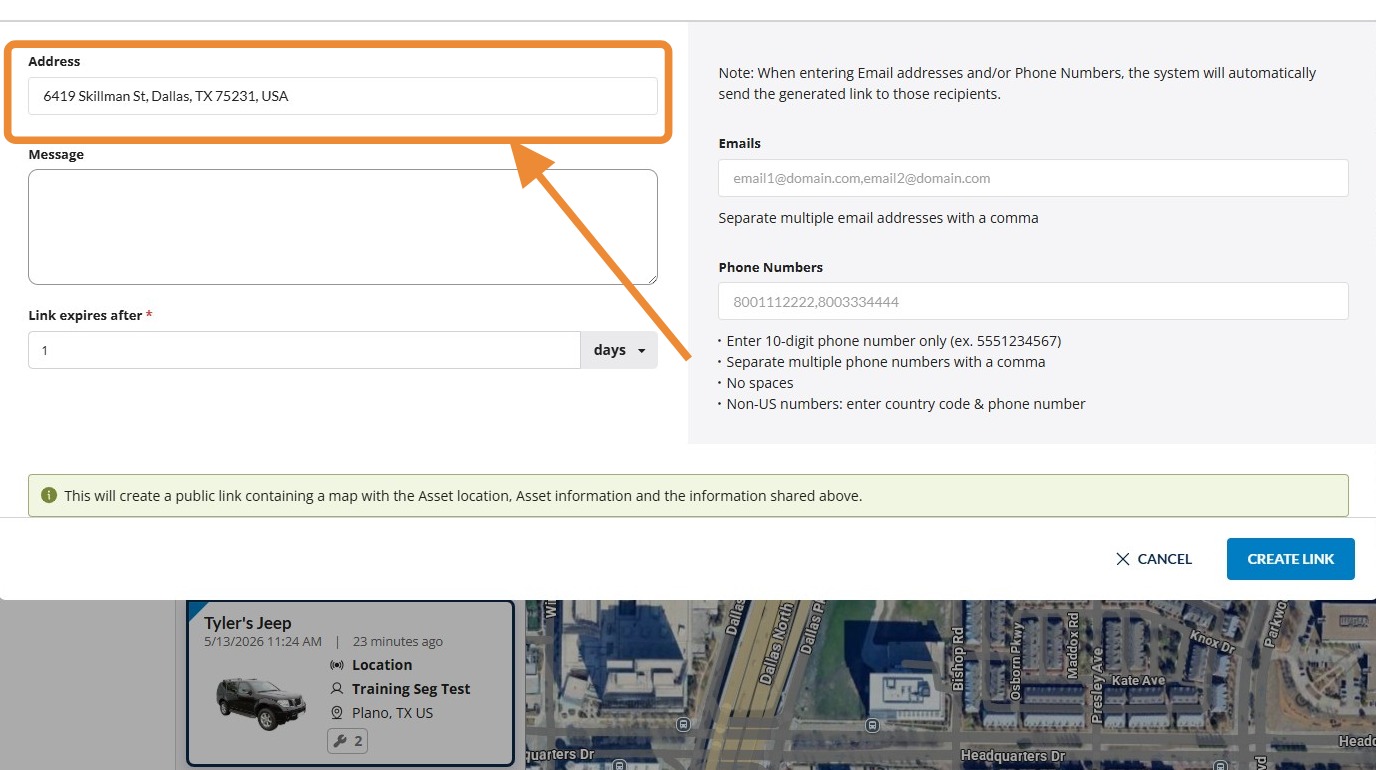Select the Tyler's Jeep asset card title
This screenshot has height=770, width=1376.
click(x=248, y=623)
